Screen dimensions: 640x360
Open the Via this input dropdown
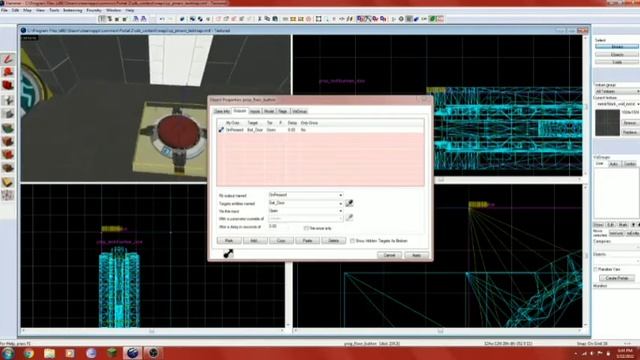point(306,211)
